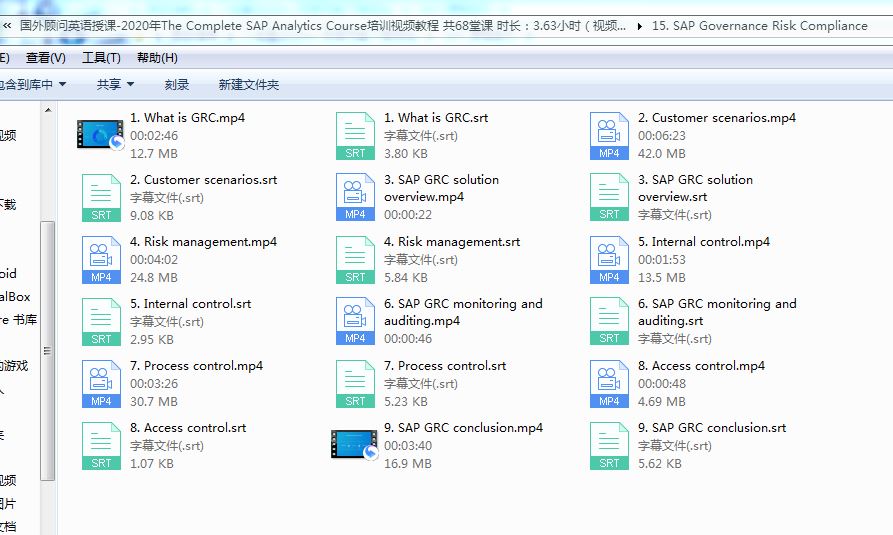Viewport: 893px width, 535px height.
Task: Click the 刻录 toolbar button
Action: [x=177, y=85]
